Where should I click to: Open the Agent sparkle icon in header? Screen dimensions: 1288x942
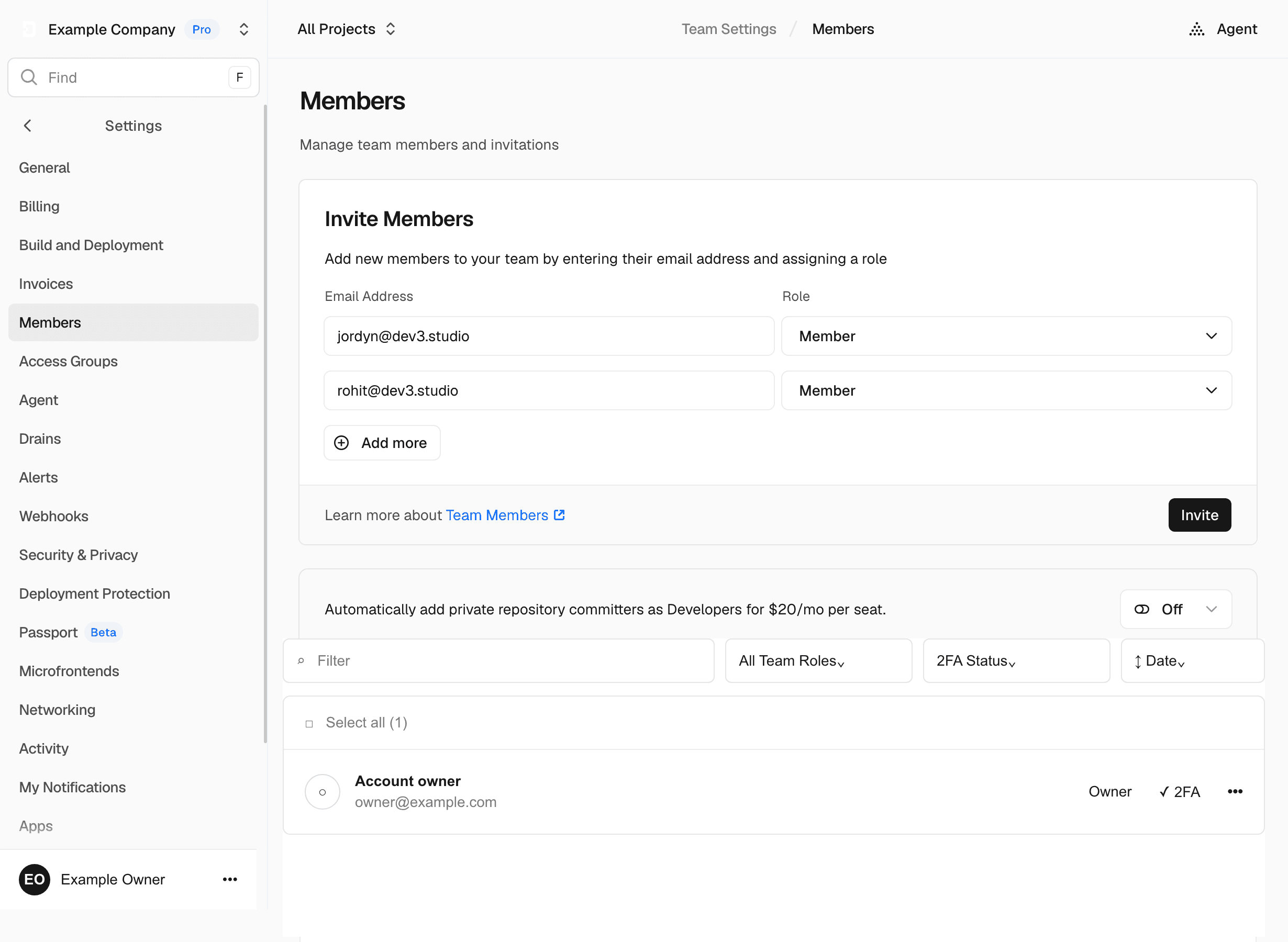(x=1197, y=29)
